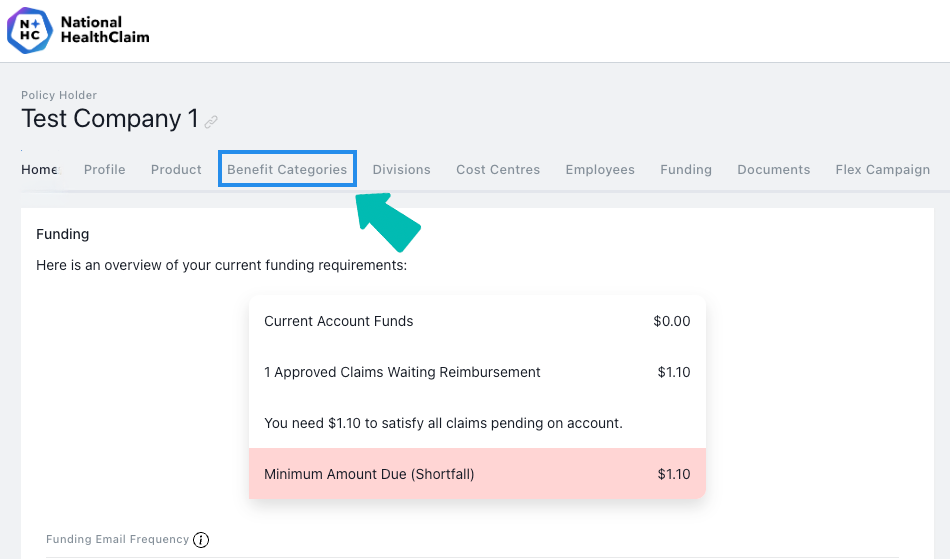950x559 pixels.
Task: Click the National HealthClaim brand name text
Action: pos(105,30)
